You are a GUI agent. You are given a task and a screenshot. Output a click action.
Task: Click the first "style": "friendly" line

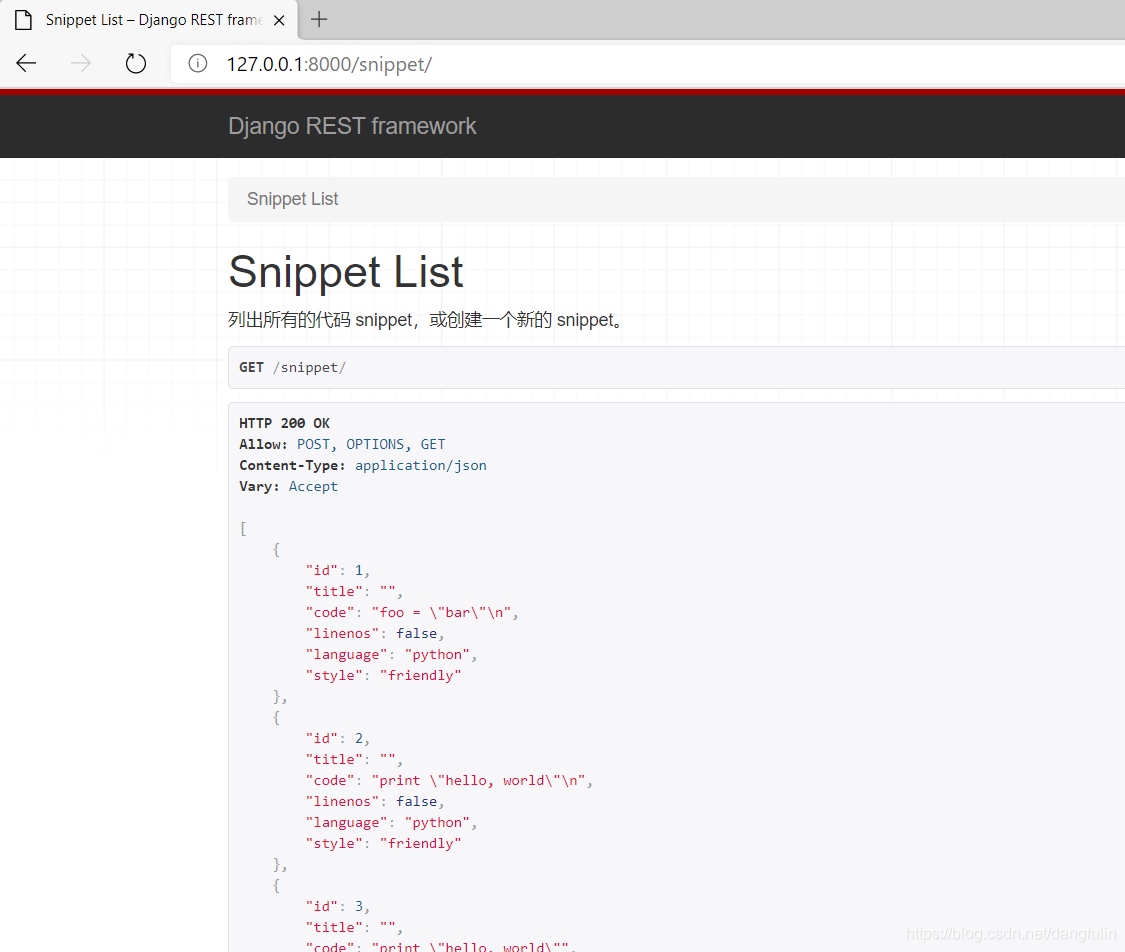pos(384,675)
